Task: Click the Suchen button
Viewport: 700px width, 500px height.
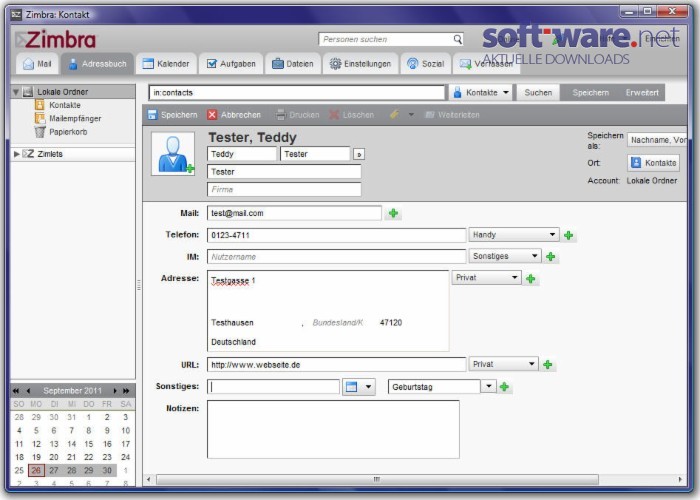Action: (538, 92)
